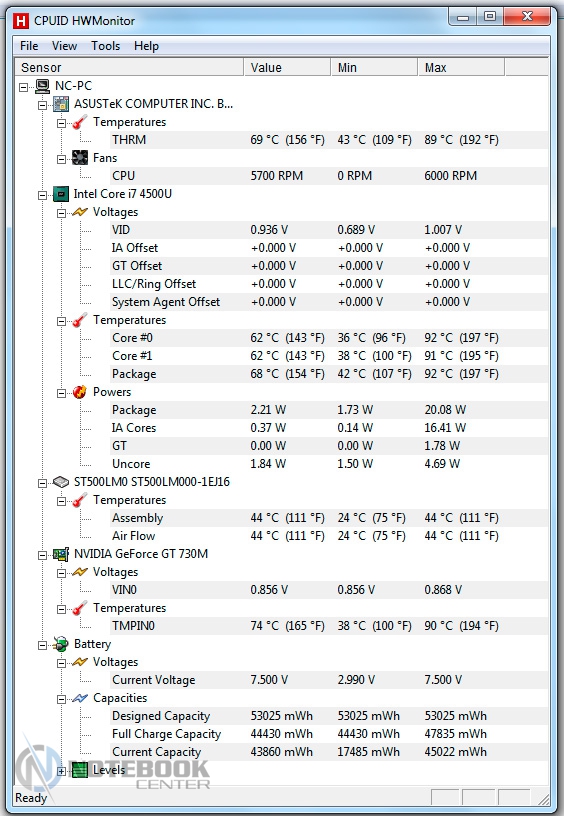This screenshot has width=564, height=816.
Task: Click the Battery icon
Action: [61, 644]
